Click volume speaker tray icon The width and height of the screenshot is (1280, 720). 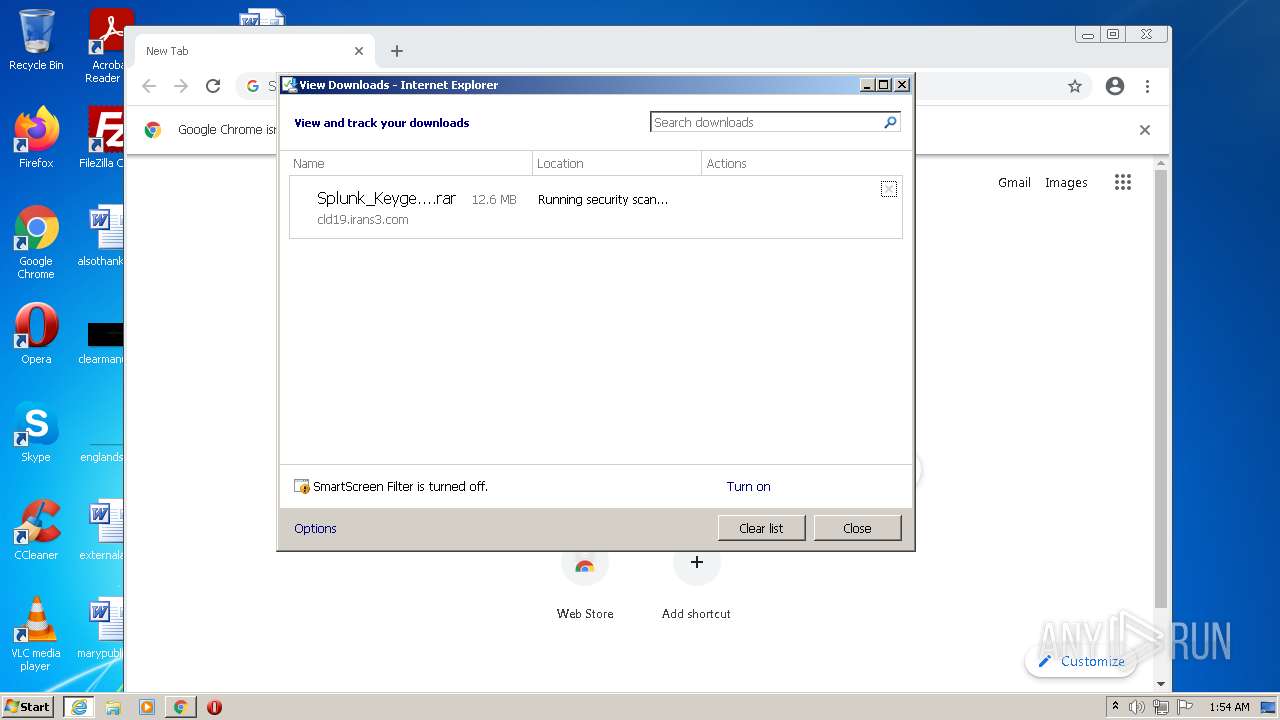[x=1137, y=707]
